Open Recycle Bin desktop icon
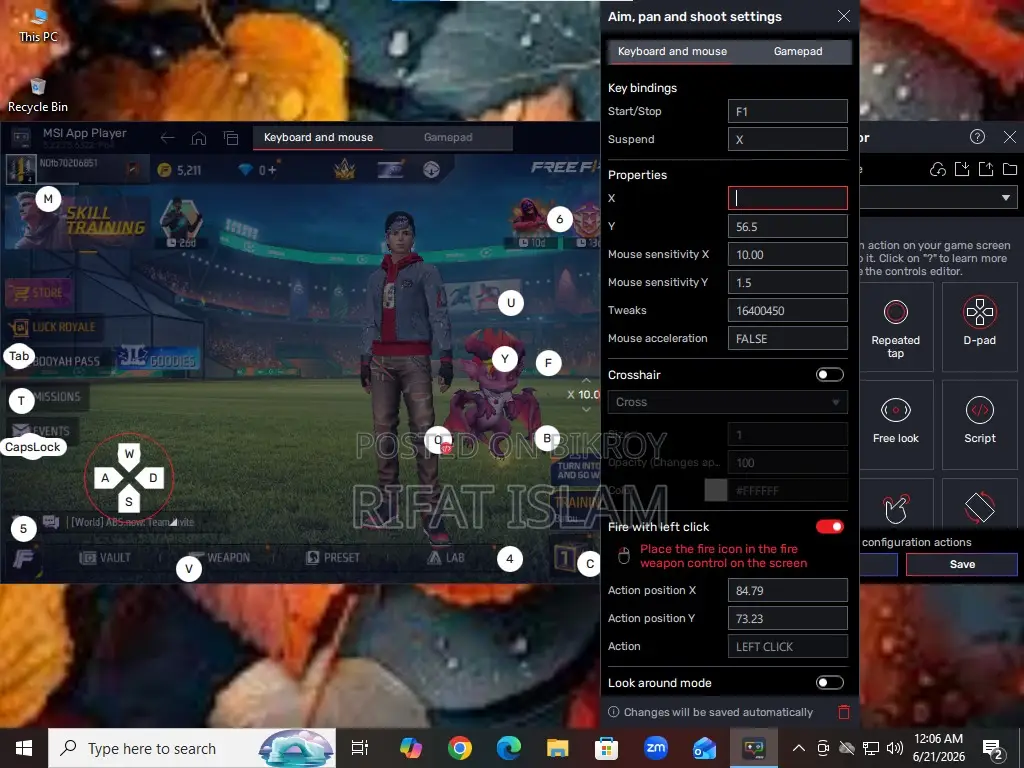 [38, 95]
